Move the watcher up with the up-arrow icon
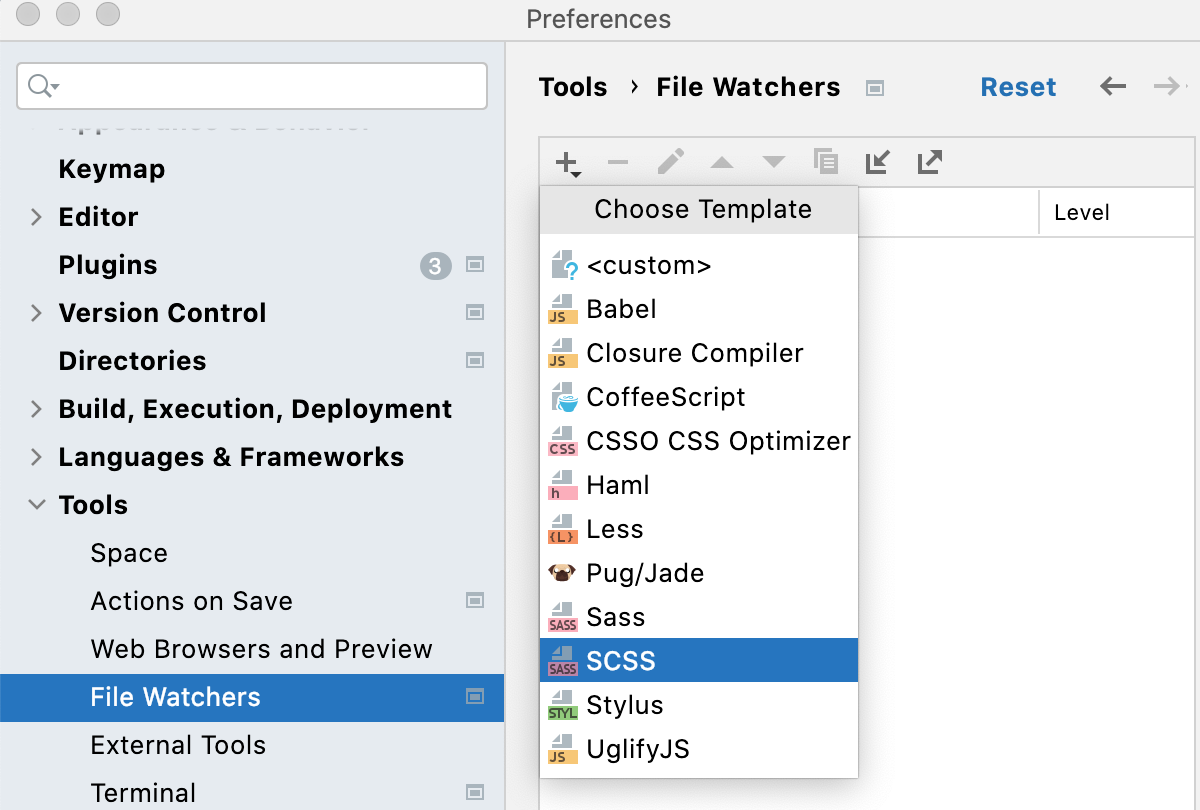The height and width of the screenshot is (810, 1200). pyautogui.click(x=722, y=161)
